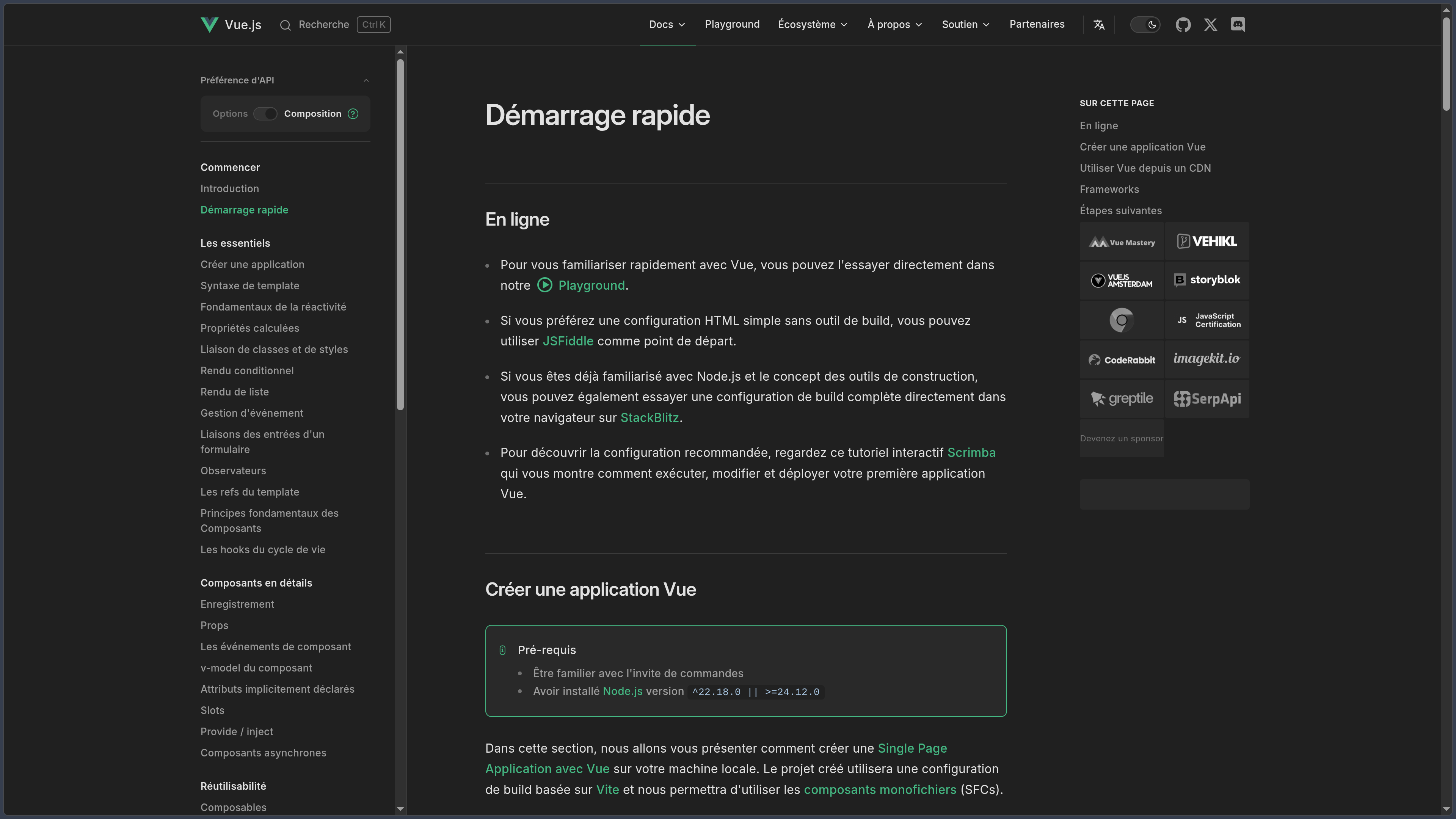Follow the StackBlitz link
The image size is (1456, 819).
pyautogui.click(x=650, y=418)
